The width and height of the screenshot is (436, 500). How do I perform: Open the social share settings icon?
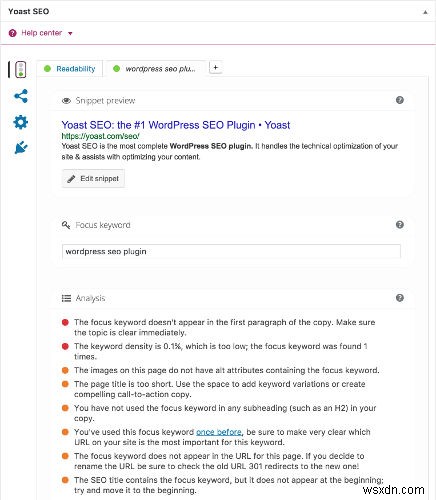21,96
